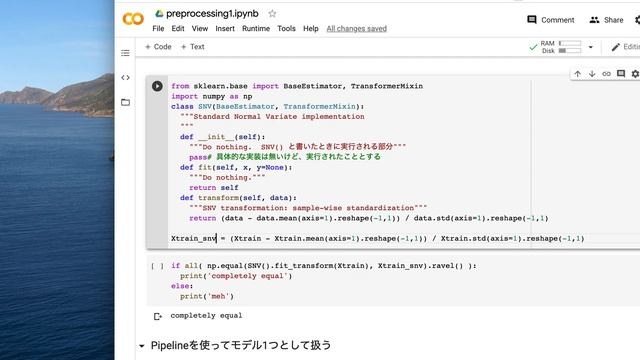Open the View menu
Screen dimensions: 640x360
coord(200,29)
